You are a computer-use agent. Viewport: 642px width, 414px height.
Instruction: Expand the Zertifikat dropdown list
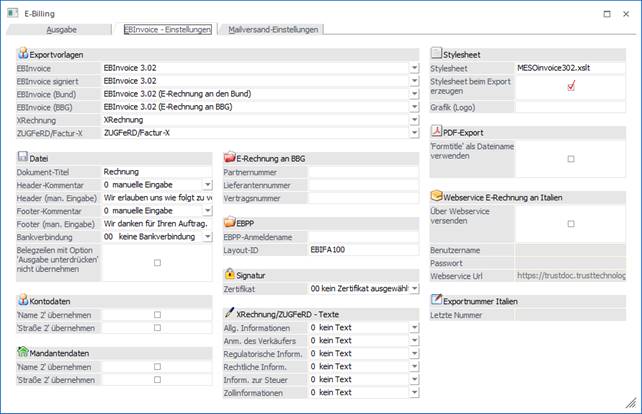pos(414,288)
